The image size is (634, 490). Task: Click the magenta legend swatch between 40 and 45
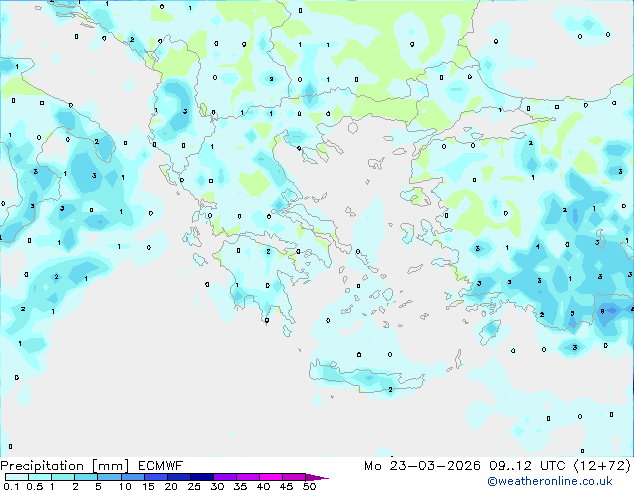(x=271, y=477)
